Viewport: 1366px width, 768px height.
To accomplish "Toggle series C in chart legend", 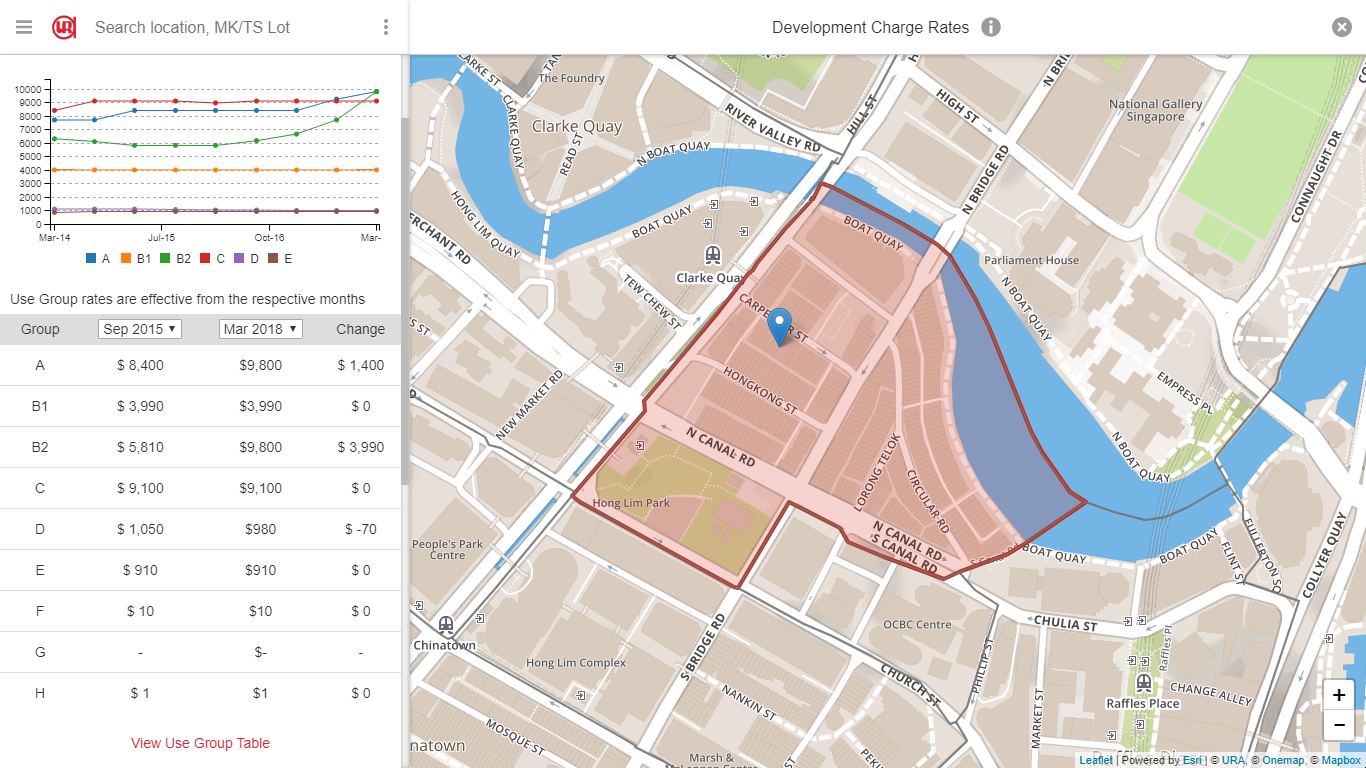I will 213,258.
